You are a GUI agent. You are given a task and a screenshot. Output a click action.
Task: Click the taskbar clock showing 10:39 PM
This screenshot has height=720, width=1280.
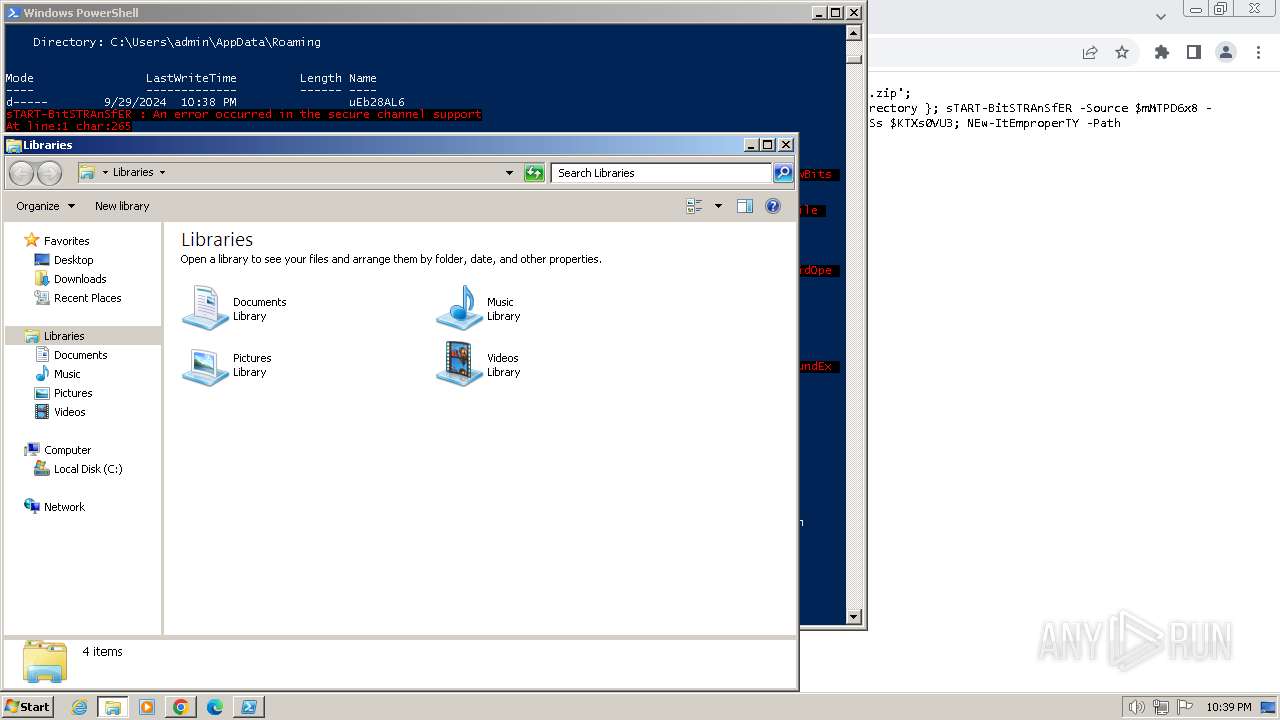coord(1229,707)
